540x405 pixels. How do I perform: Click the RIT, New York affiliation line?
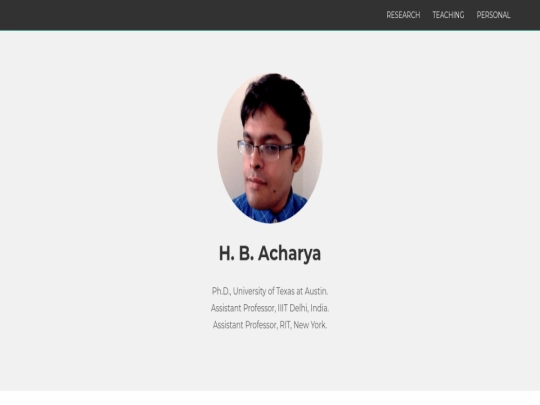point(270,325)
